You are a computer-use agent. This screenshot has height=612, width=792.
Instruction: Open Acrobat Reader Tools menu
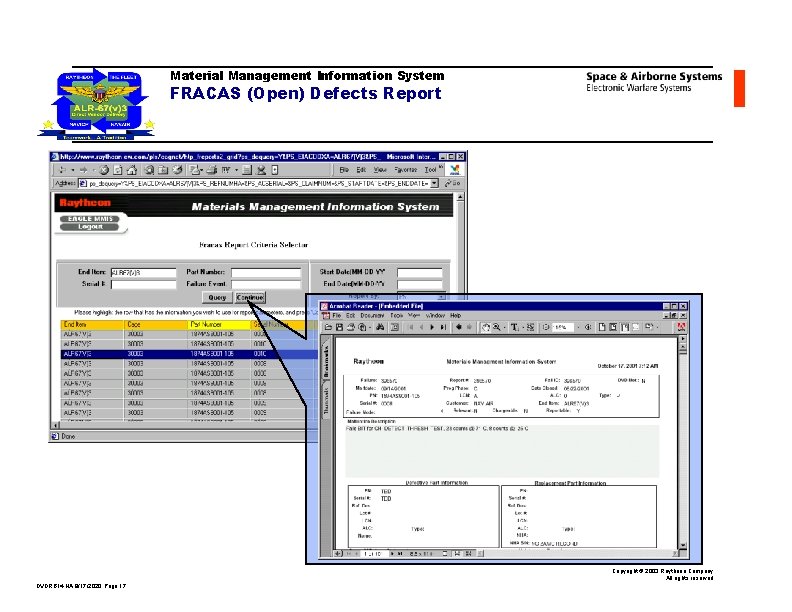pos(397,316)
